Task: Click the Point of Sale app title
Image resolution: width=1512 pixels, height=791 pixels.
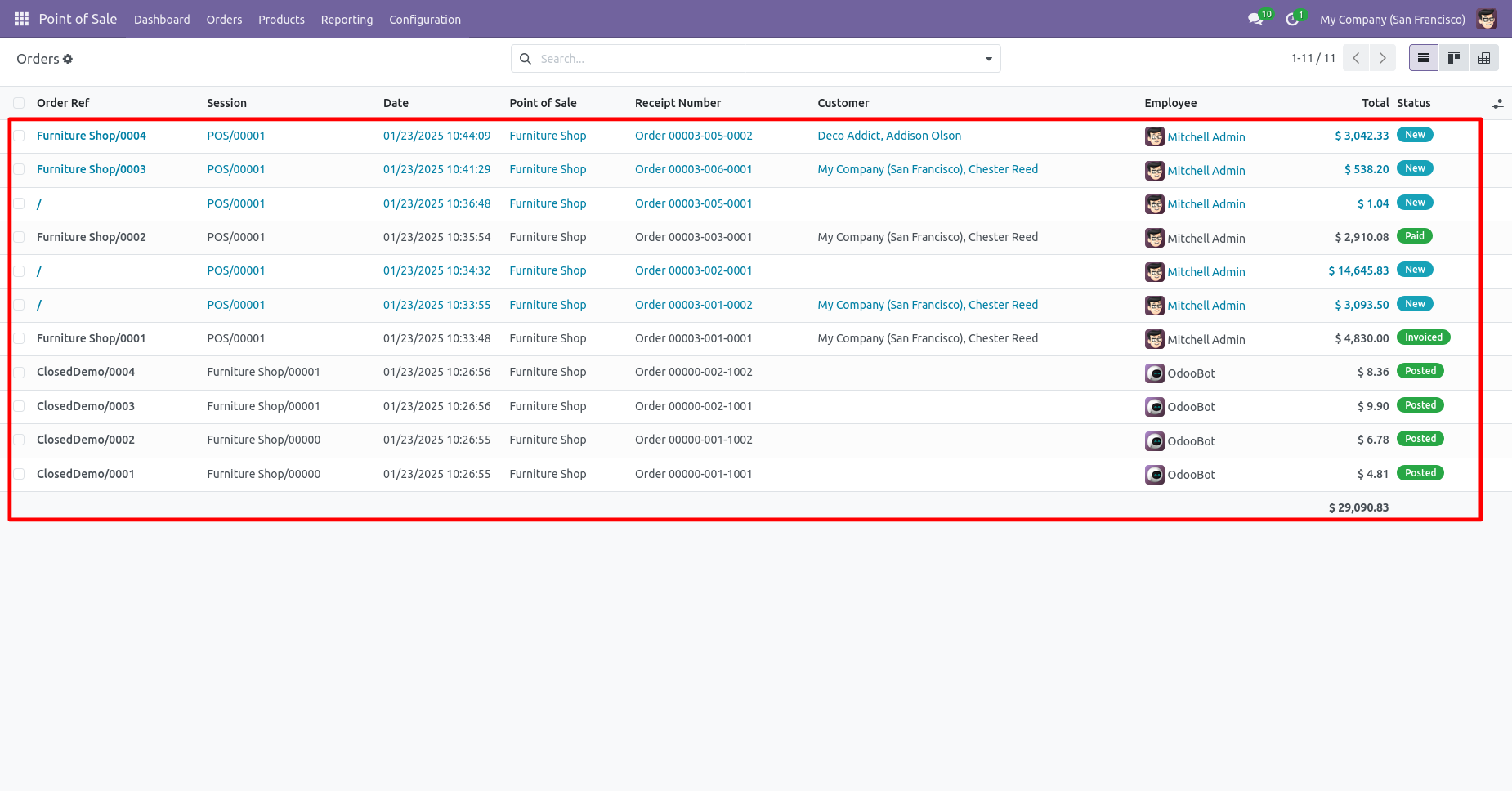Action: point(78,19)
